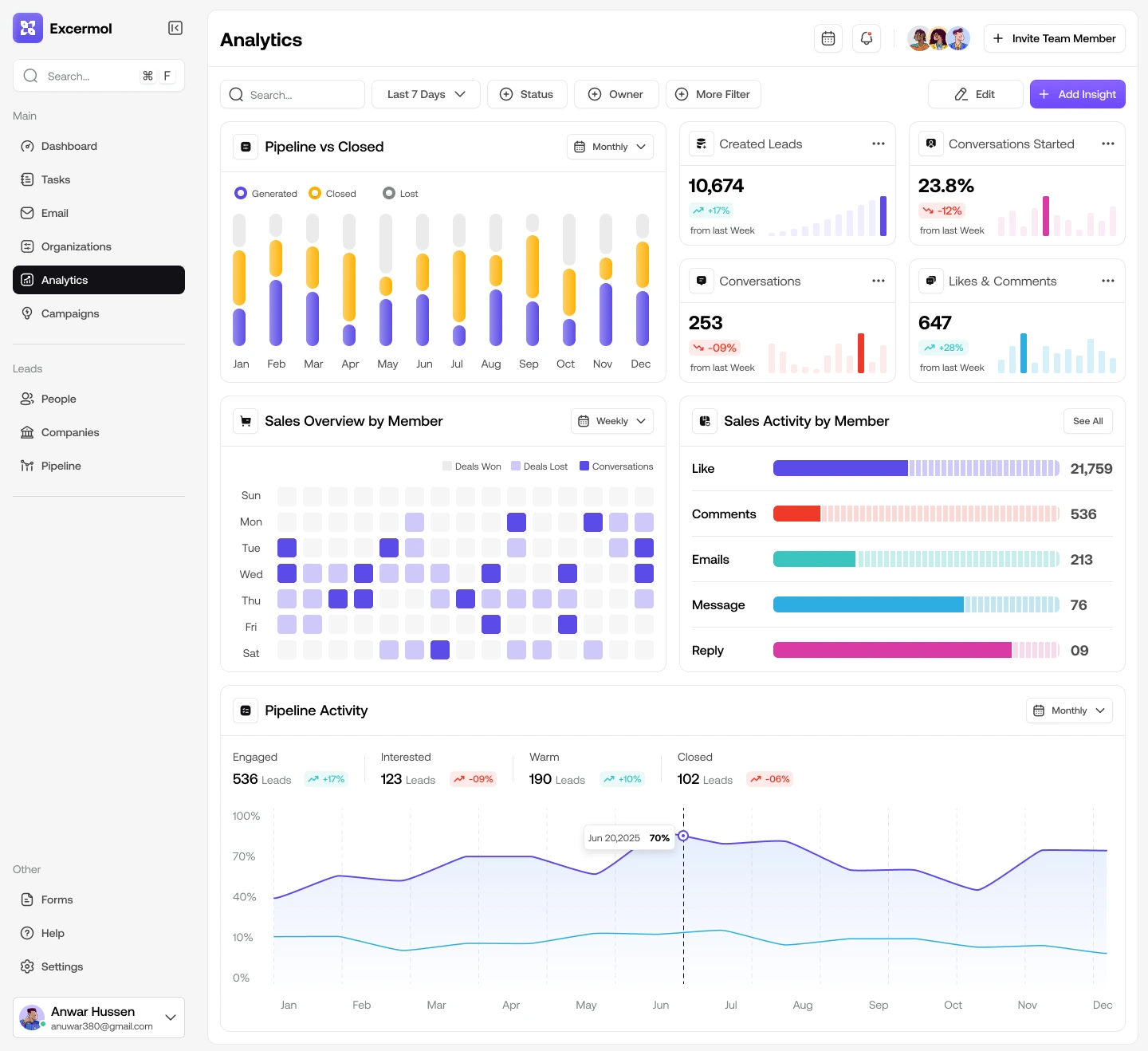Collapse the sidebar using the panel icon

coord(175,28)
